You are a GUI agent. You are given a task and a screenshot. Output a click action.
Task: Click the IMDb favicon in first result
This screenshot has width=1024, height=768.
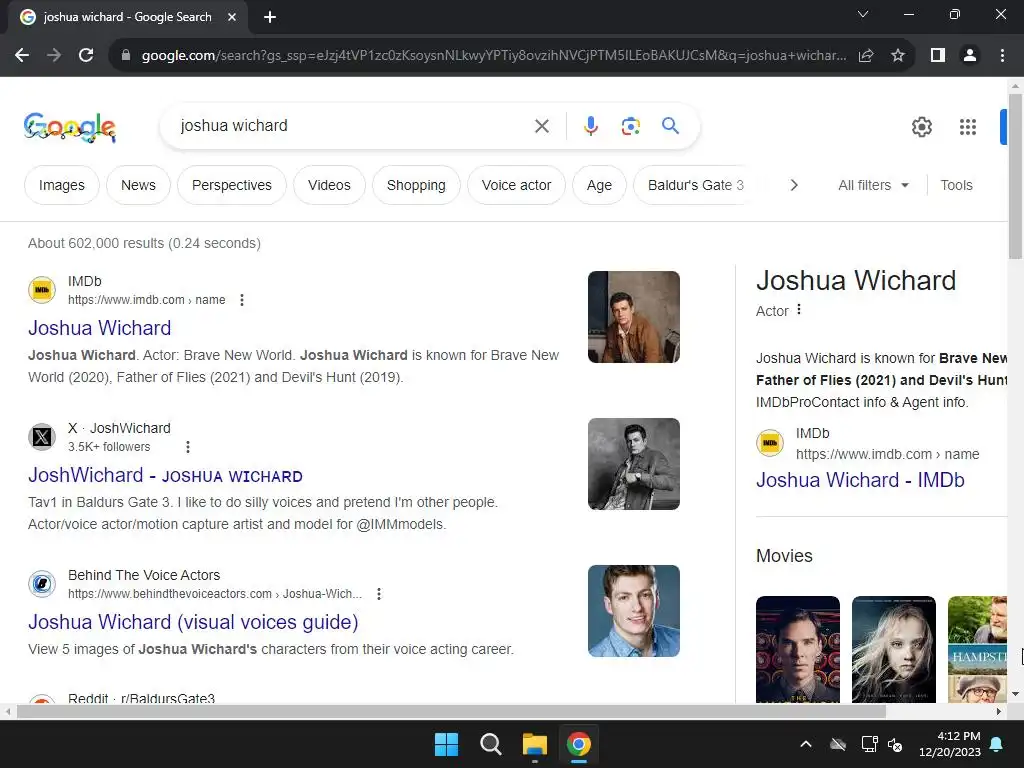pyautogui.click(x=42, y=290)
